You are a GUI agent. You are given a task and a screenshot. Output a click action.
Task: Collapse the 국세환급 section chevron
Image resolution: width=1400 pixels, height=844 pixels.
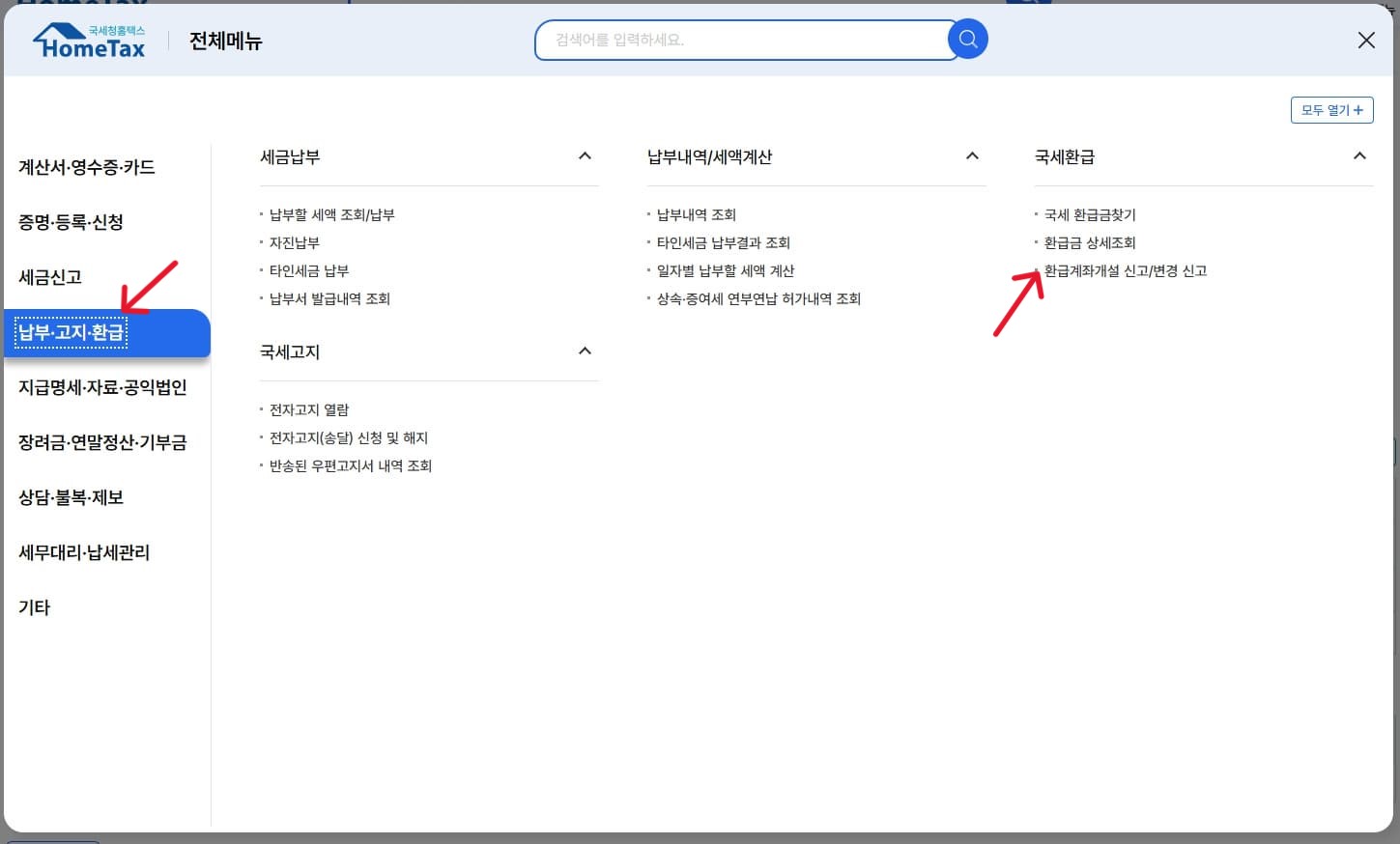pos(1359,155)
